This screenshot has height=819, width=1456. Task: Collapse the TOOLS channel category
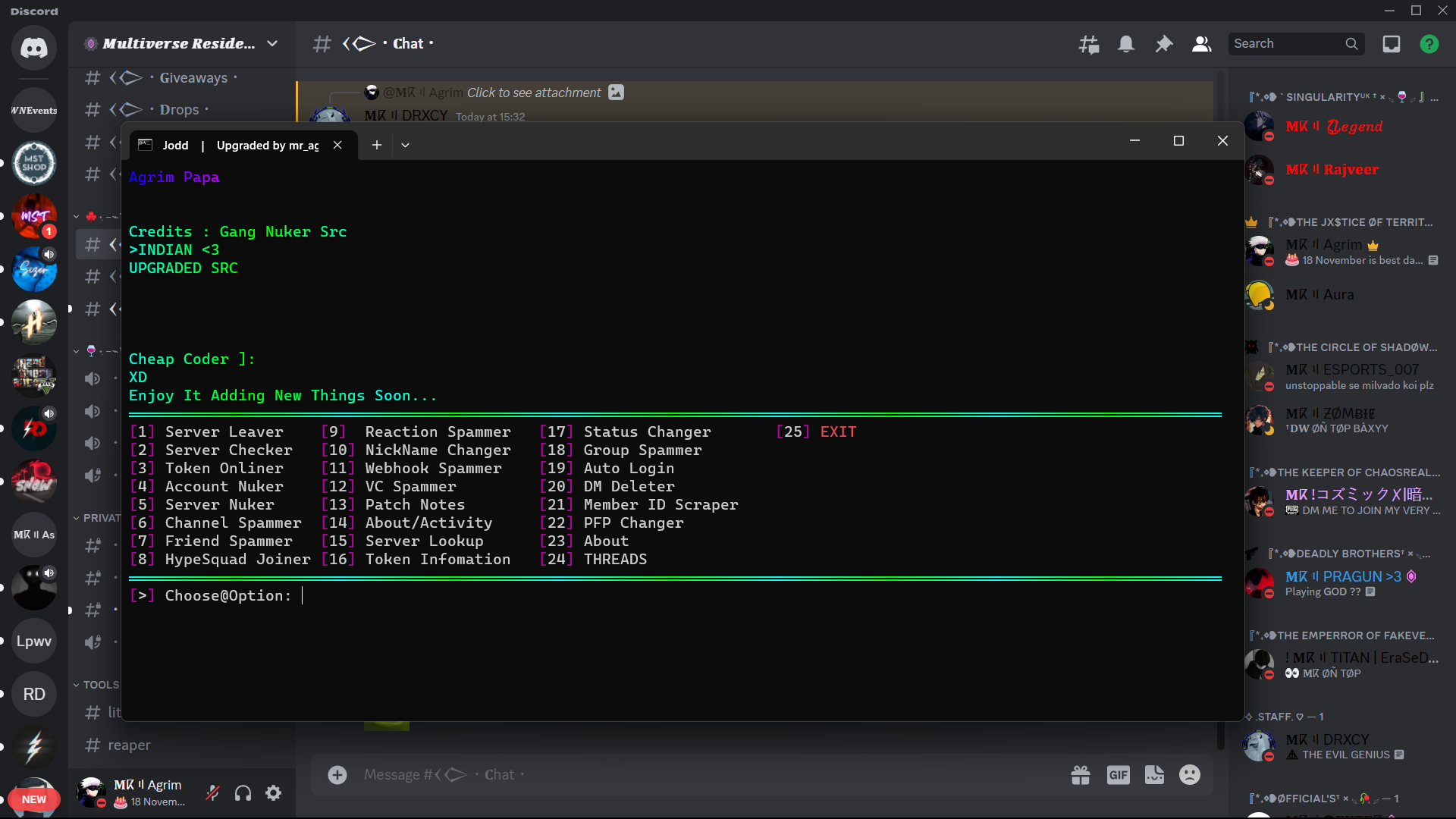[x=101, y=684]
